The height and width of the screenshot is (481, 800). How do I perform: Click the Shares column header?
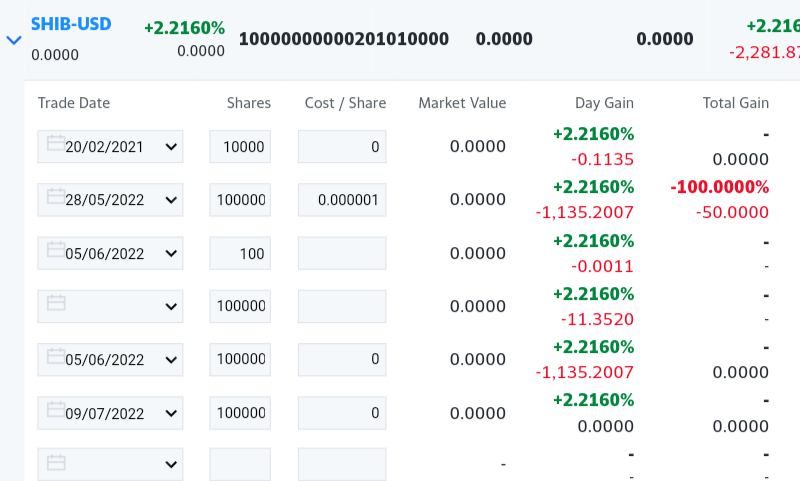(249, 103)
